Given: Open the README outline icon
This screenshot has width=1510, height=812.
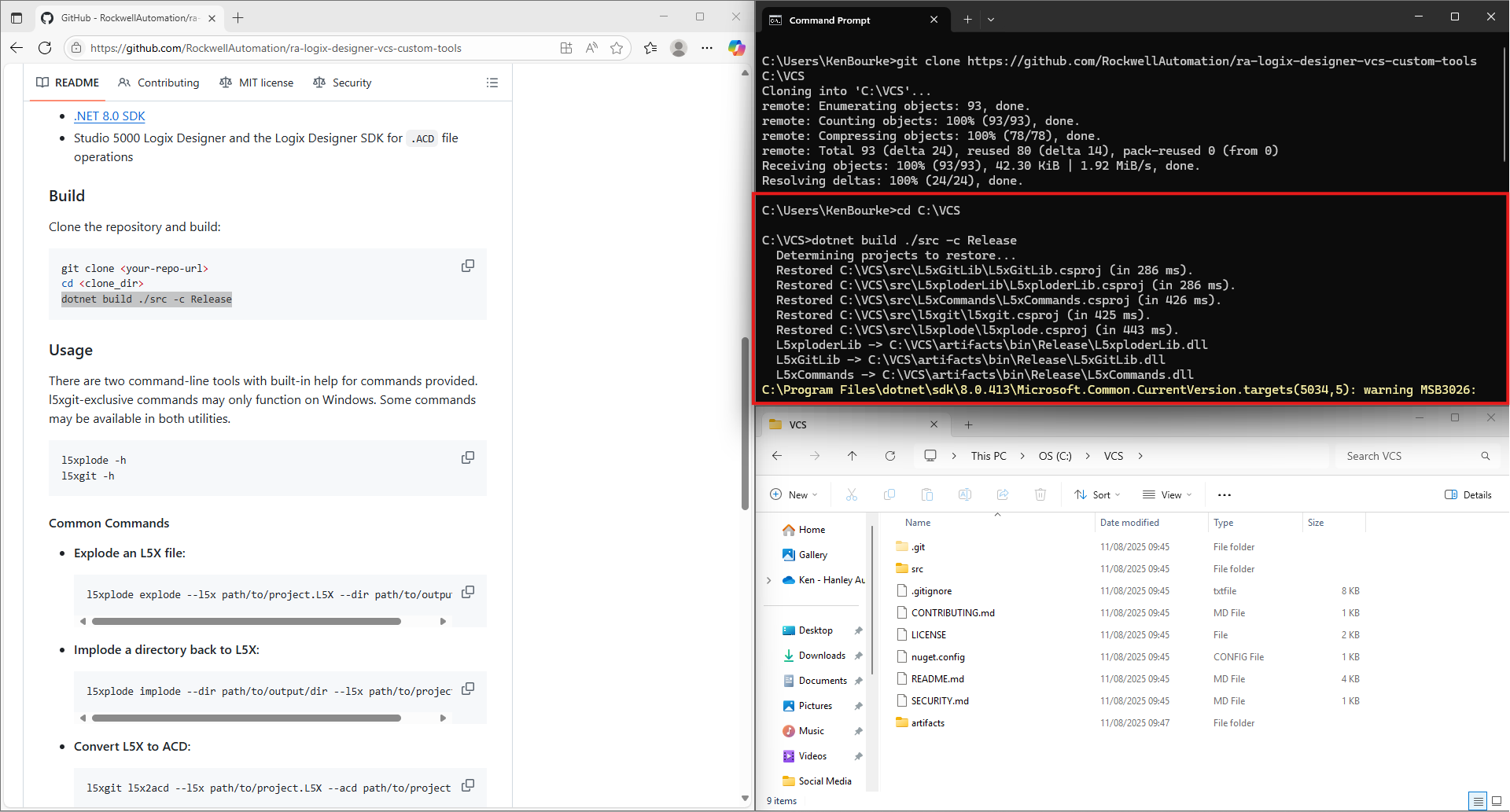Looking at the screenshot, I should [x=492, y=83].
